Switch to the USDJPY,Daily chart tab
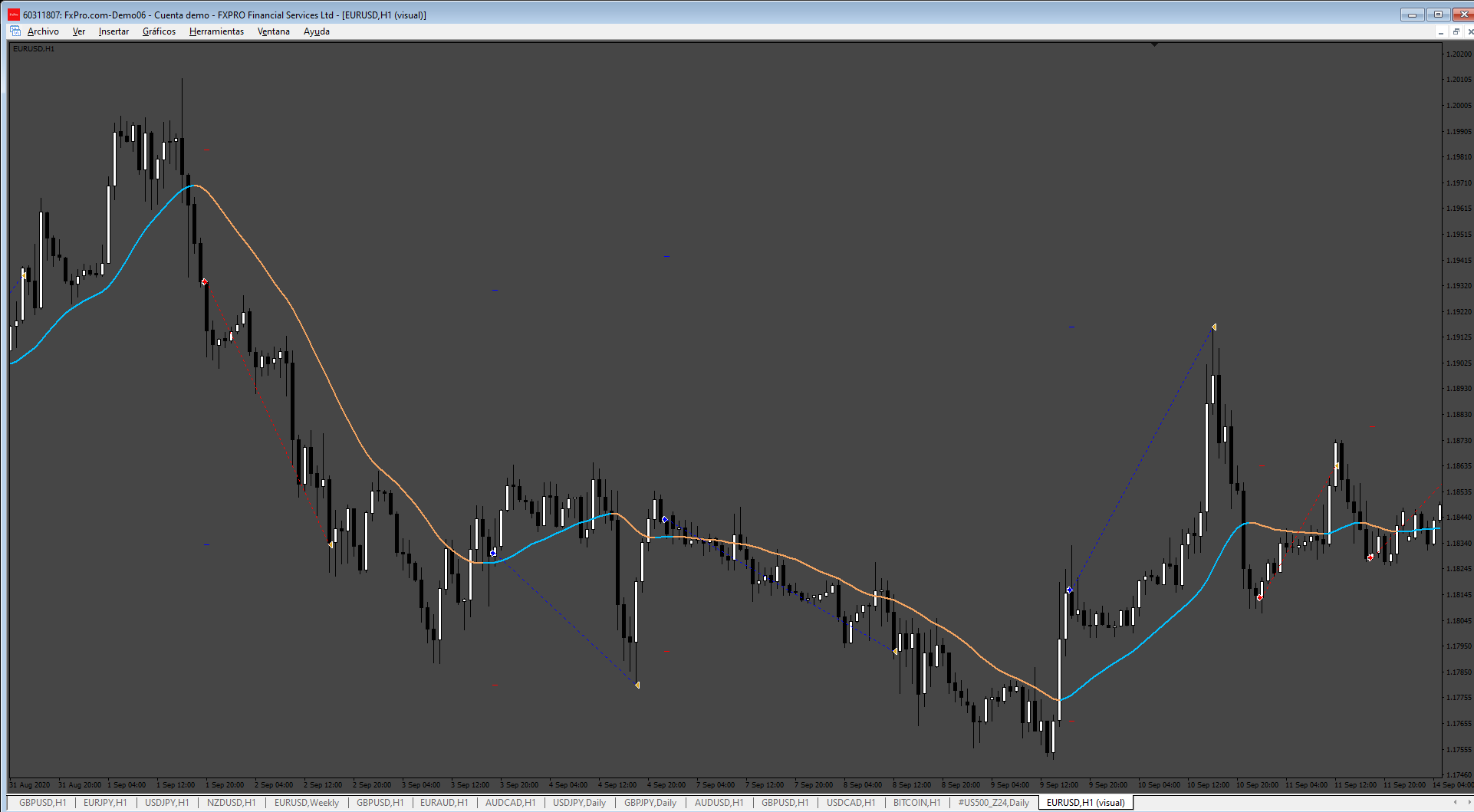The width and height of the screenshot is (1474, 812). 580,803
